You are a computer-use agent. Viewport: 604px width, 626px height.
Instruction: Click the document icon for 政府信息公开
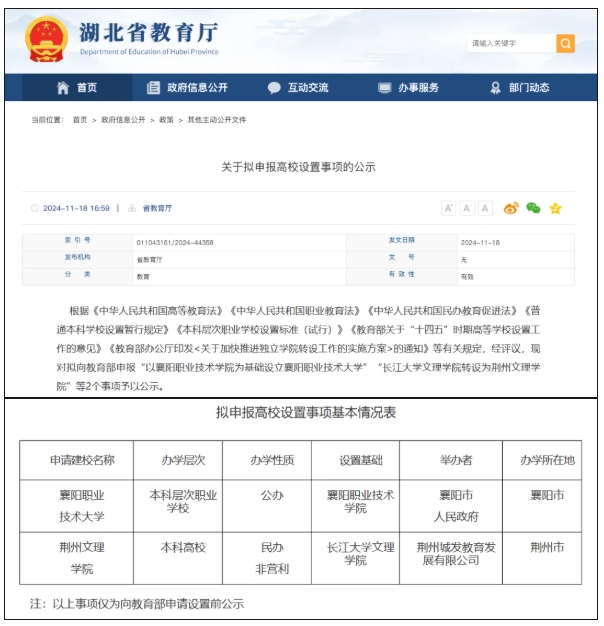153,88
